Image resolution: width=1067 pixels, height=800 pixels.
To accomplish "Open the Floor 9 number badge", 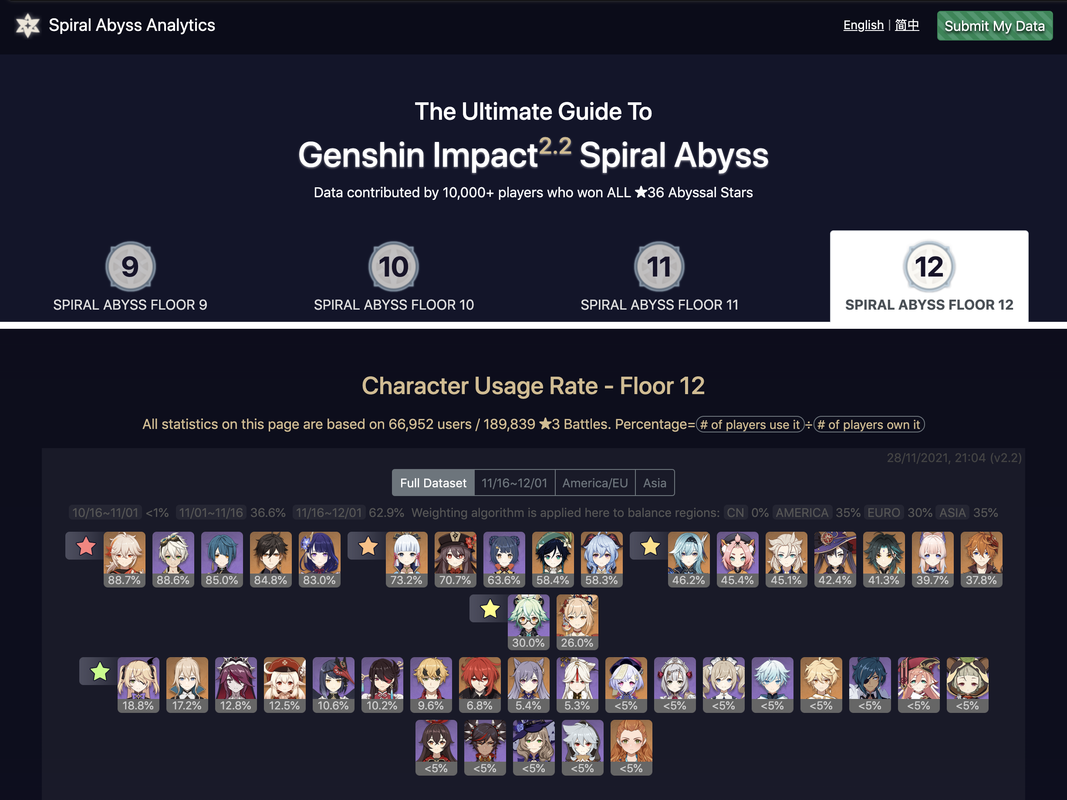I will coord(130,267).
